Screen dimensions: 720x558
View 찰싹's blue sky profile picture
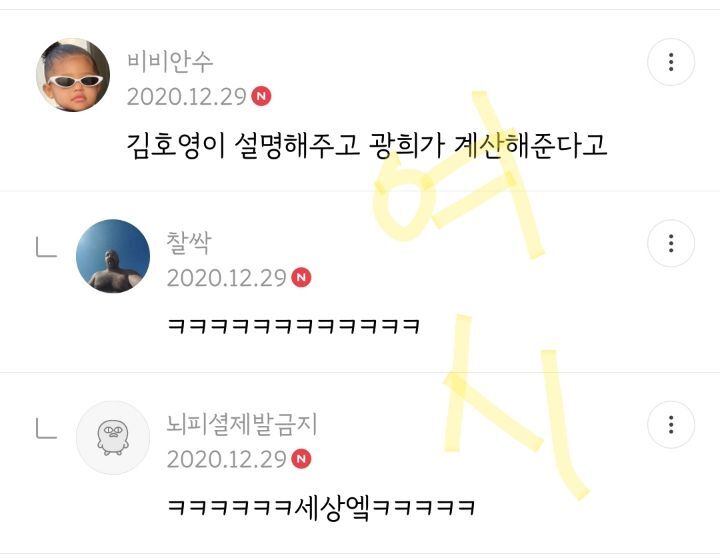[113, 256]
